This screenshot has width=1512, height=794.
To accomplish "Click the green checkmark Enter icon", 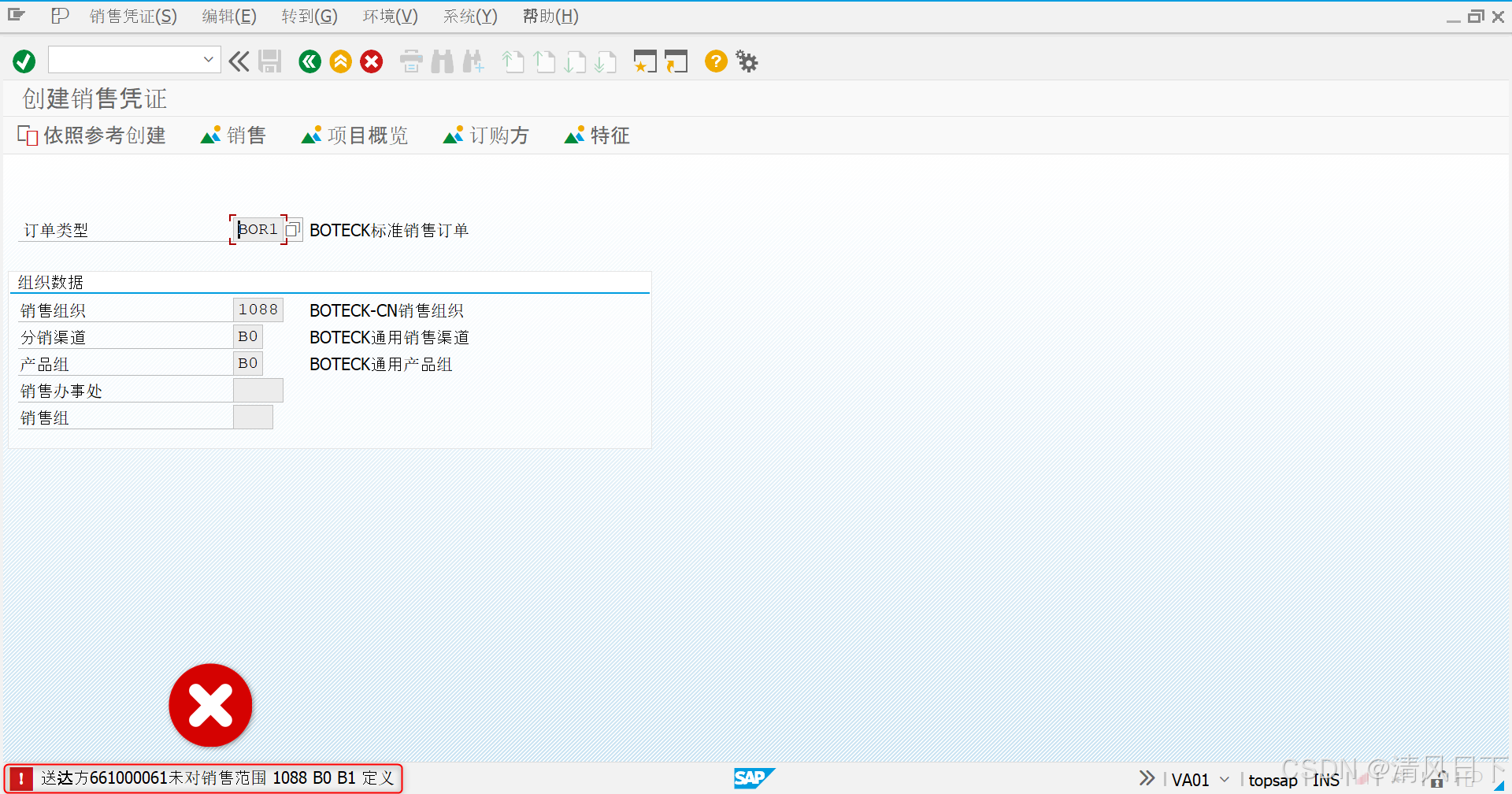I will (x=24, y=61).
